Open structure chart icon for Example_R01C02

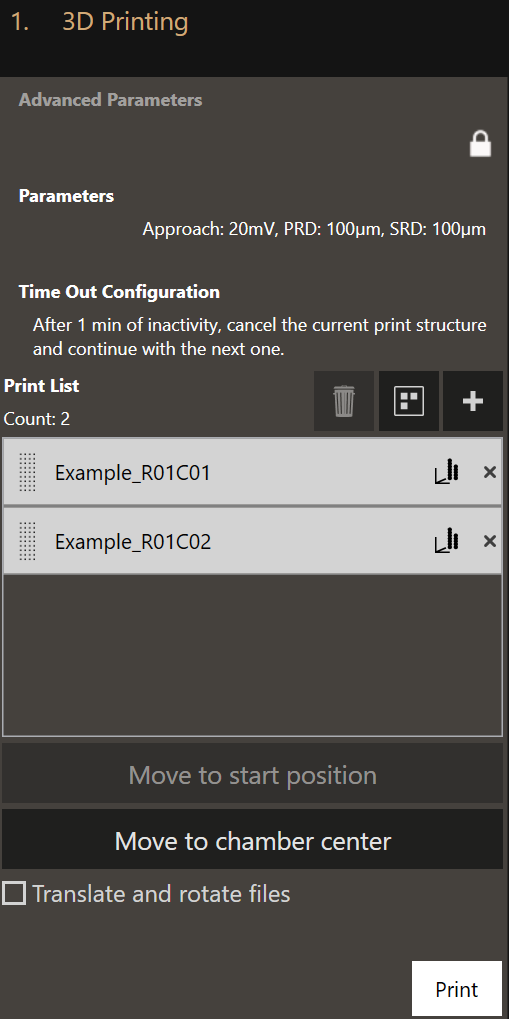447,541
